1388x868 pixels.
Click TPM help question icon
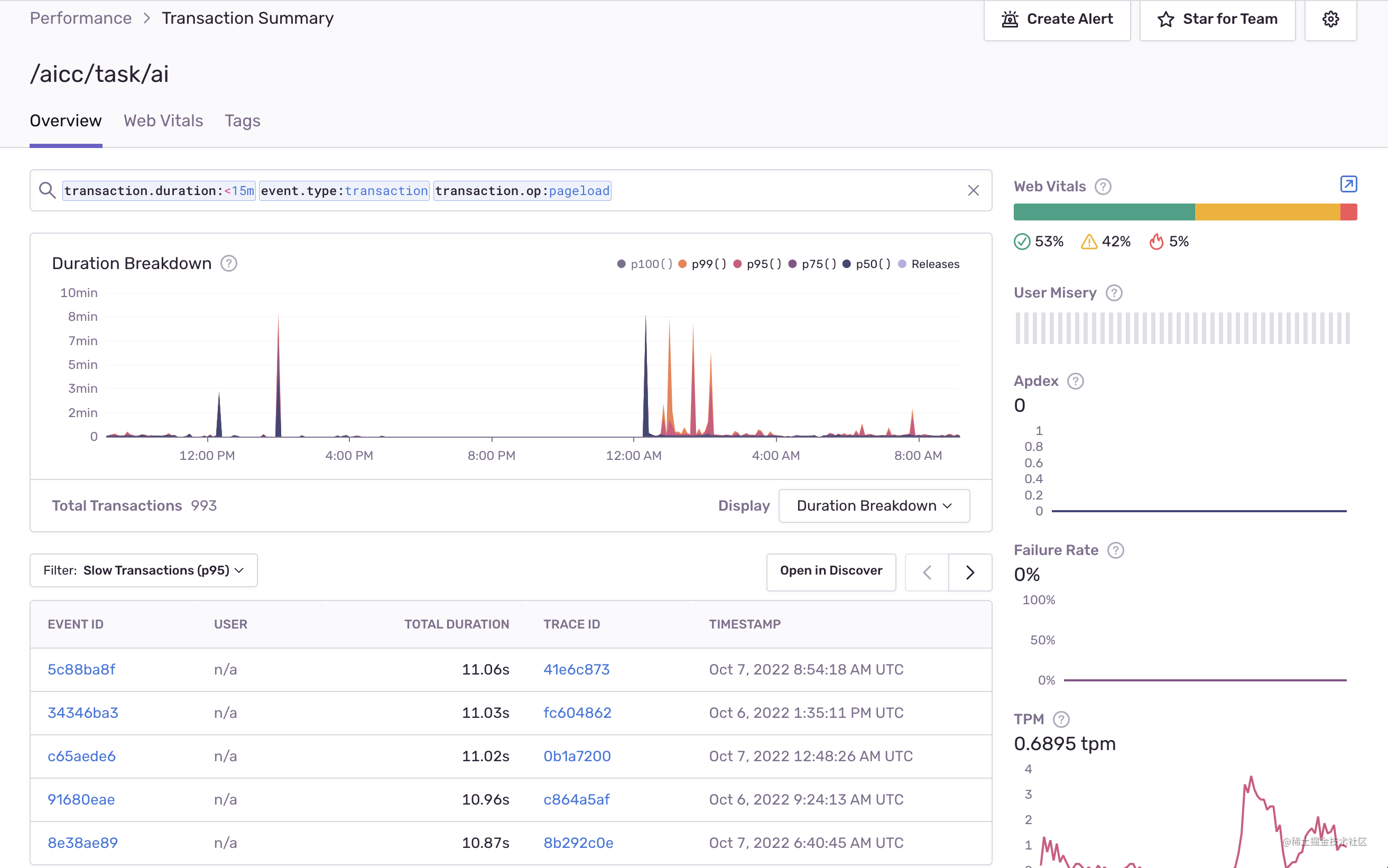pos(1061,719)
